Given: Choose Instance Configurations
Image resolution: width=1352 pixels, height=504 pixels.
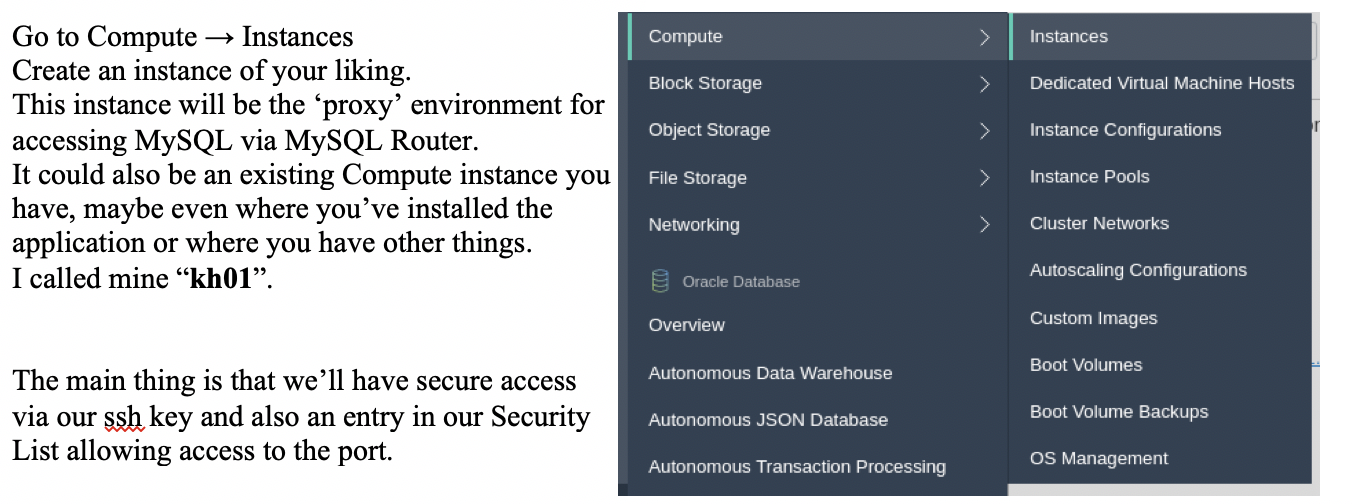Looking at the screenshot, I should pyautogui.click(x=1125, y=130).
